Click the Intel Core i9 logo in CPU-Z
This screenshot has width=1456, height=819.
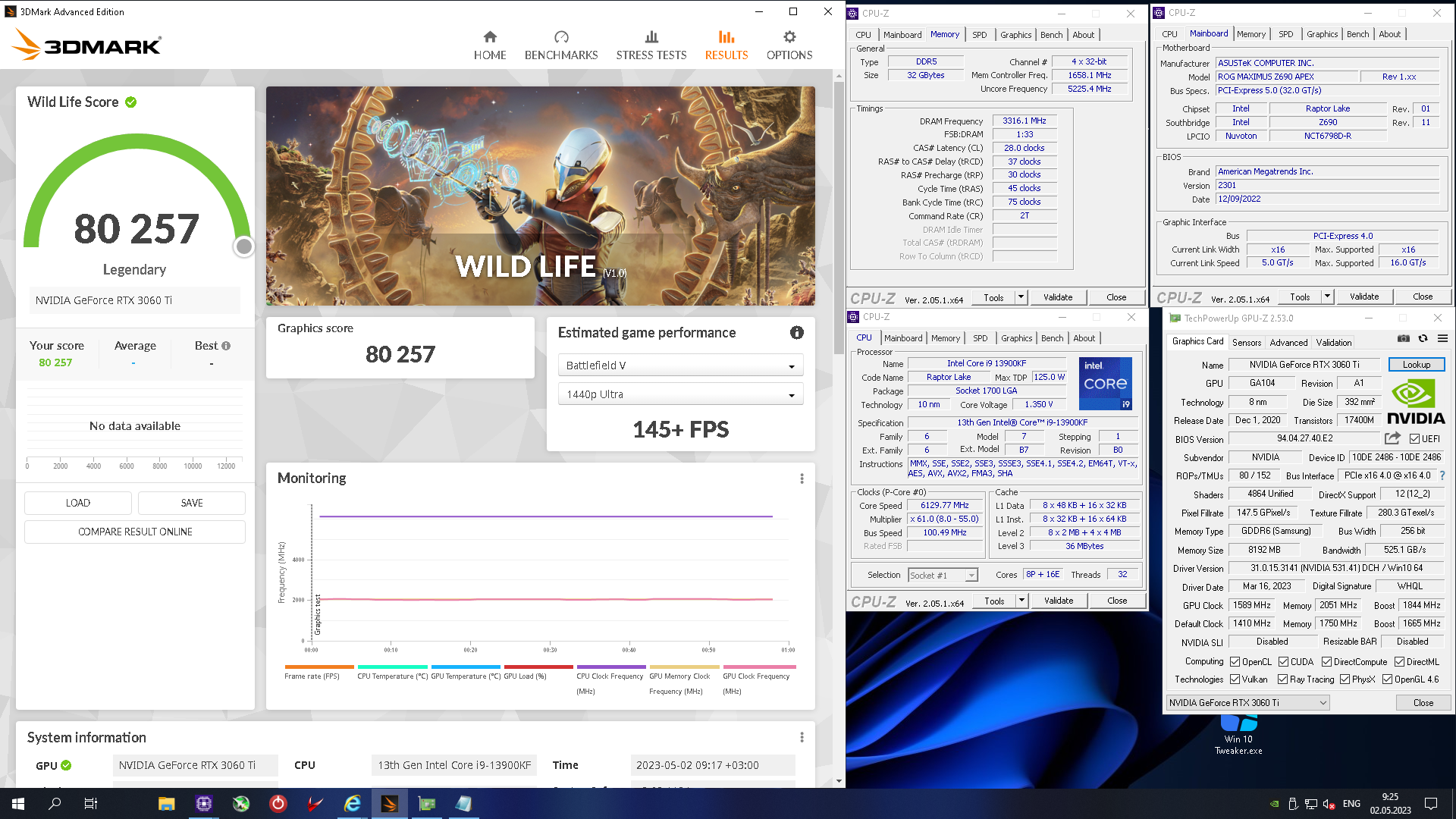(x=1105, y=384)
